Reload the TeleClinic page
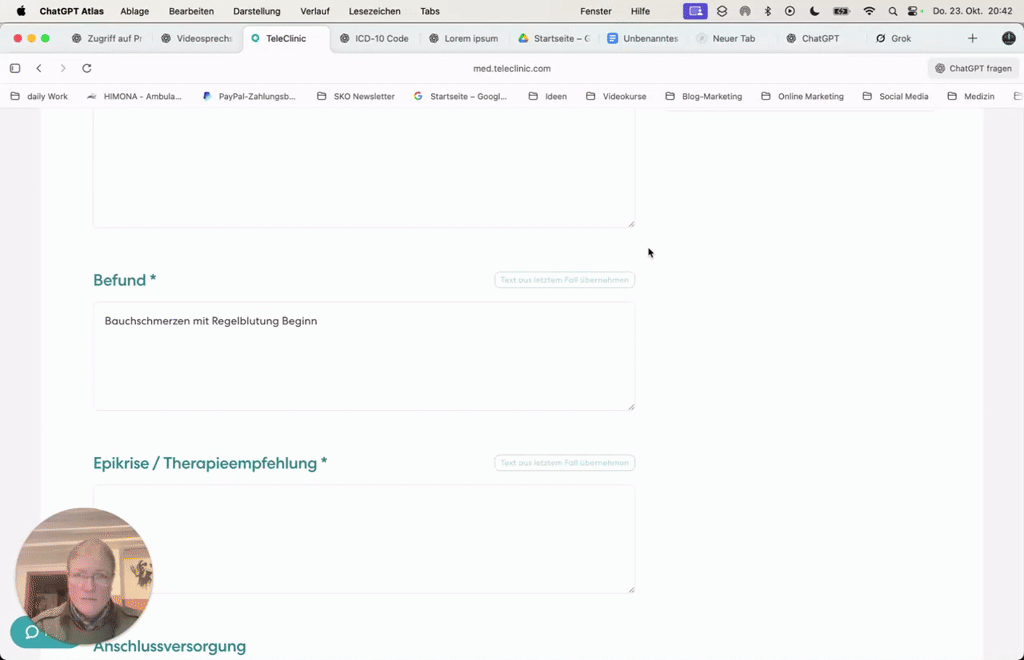1024x660 pixels. click(87, 68)
